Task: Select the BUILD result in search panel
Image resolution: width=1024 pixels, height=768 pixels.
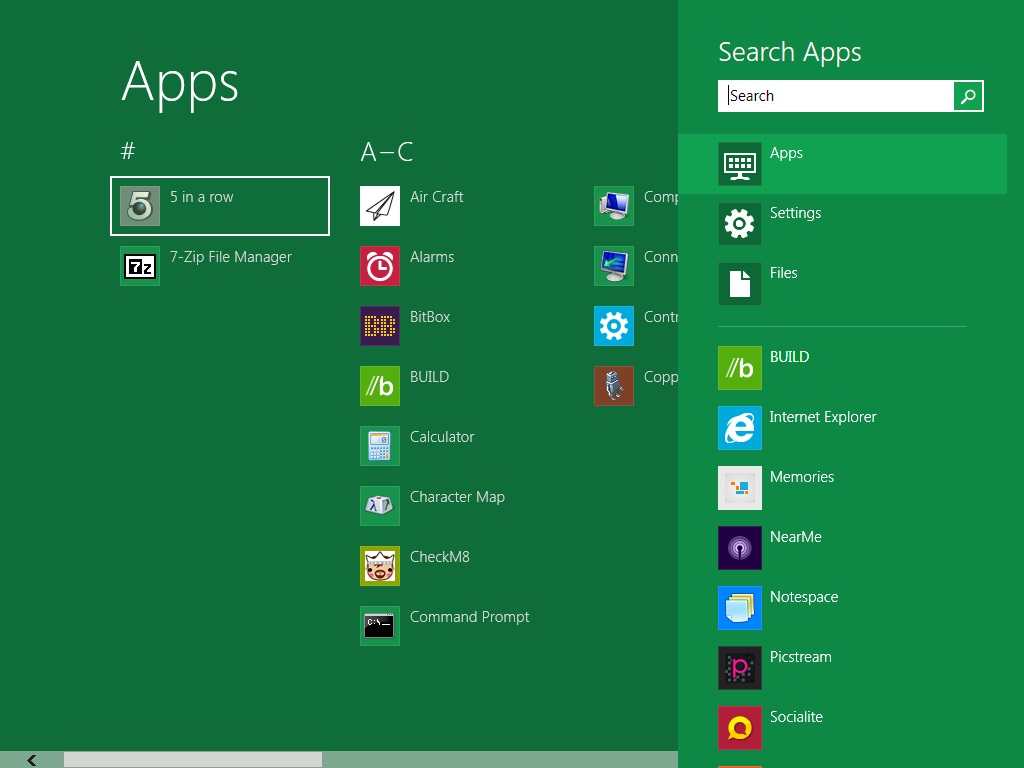Action: click(789, 357)
